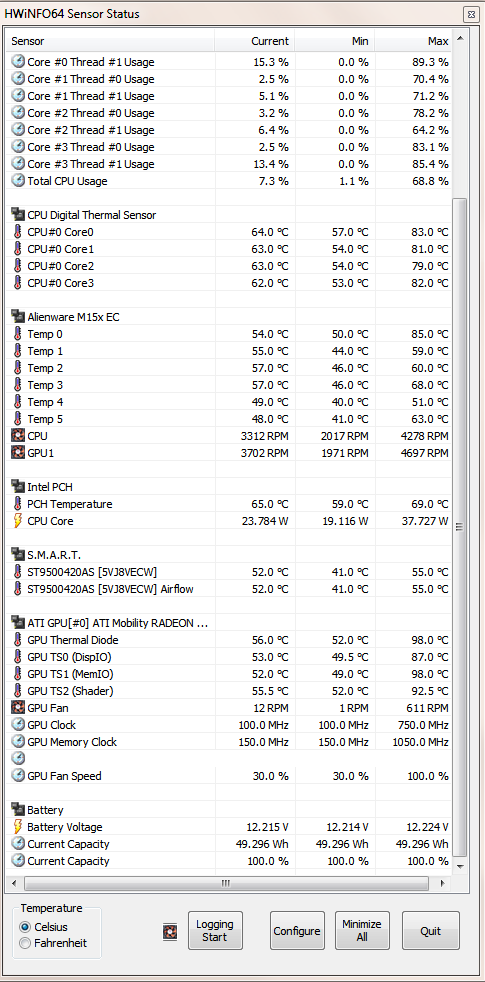Viewport: 485px width, 982px height.
Task: Select the CPU#0 Core2 temperature row
Action: pos(230,266)
